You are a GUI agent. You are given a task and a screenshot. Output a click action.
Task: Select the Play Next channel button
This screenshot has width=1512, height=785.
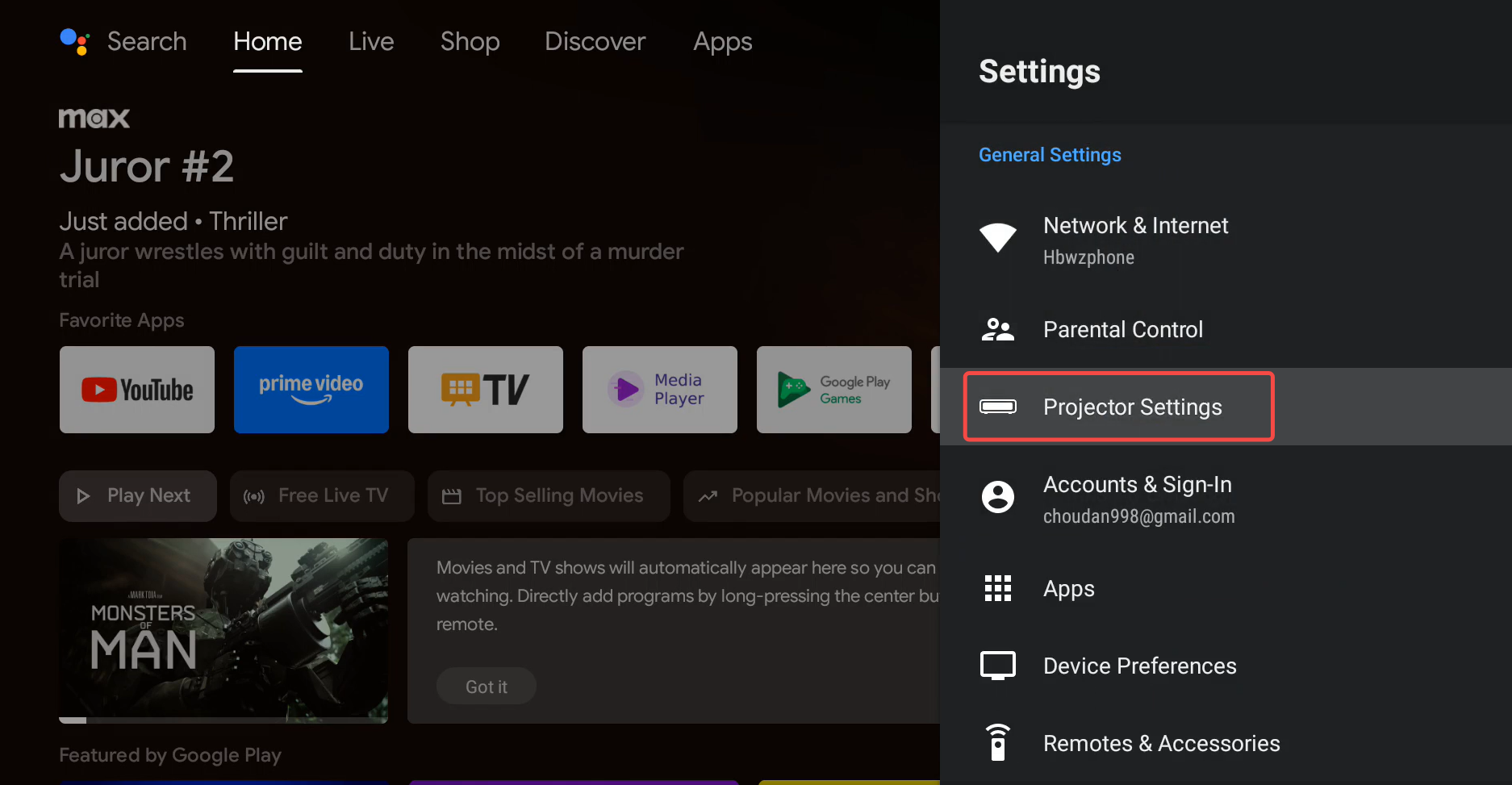pos(138,495)
